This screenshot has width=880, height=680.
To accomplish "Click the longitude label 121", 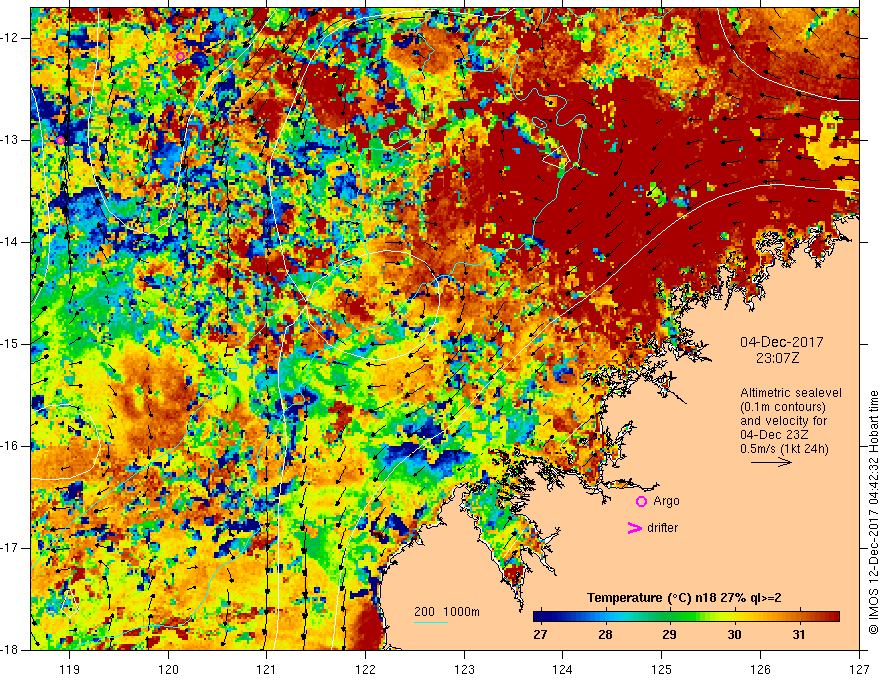I will tap(267, 669).
